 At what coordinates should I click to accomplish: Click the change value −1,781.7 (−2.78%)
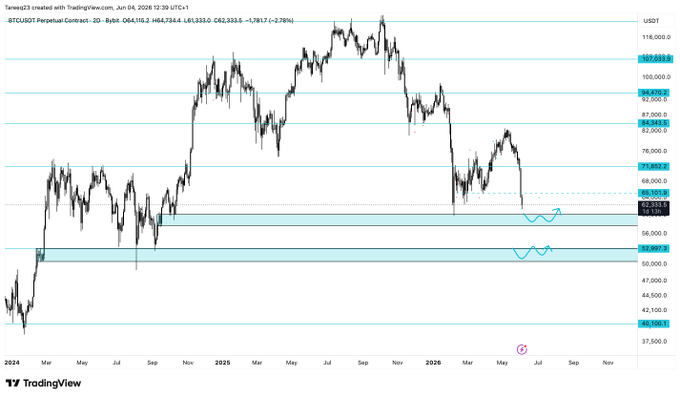(269, 20)
